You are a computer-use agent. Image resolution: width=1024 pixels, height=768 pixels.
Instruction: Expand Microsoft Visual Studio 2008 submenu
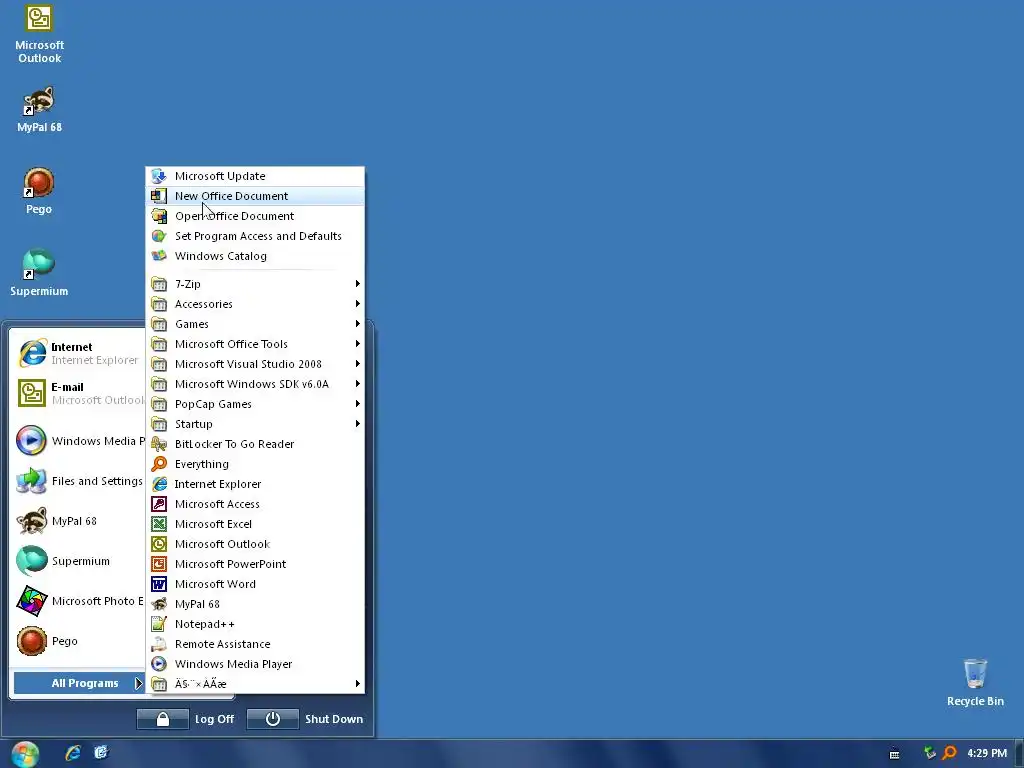(x=255, y=364)
